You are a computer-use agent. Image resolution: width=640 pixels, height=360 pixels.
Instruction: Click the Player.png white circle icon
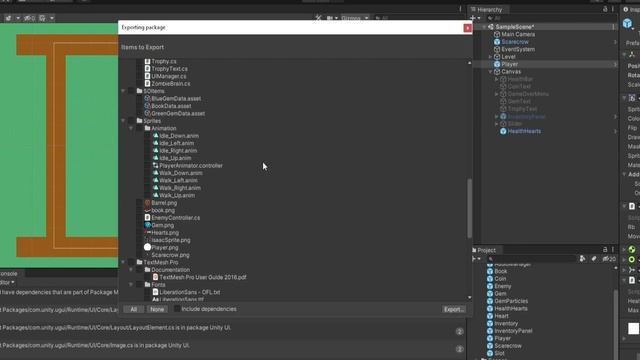click(147, 247)
